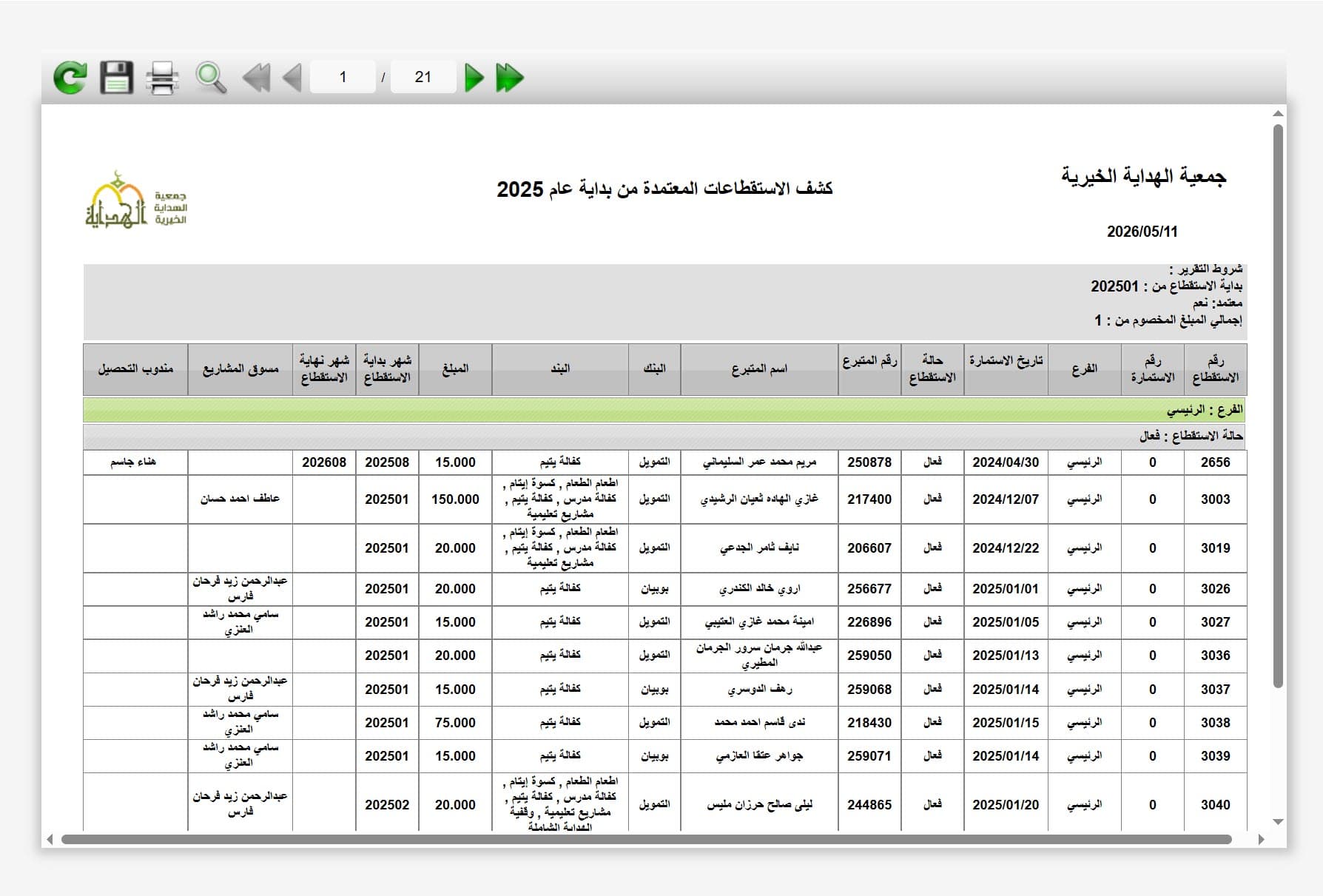Click the scroll left arrow
Screen dimensions: 1323x896
tap(50, 839)
